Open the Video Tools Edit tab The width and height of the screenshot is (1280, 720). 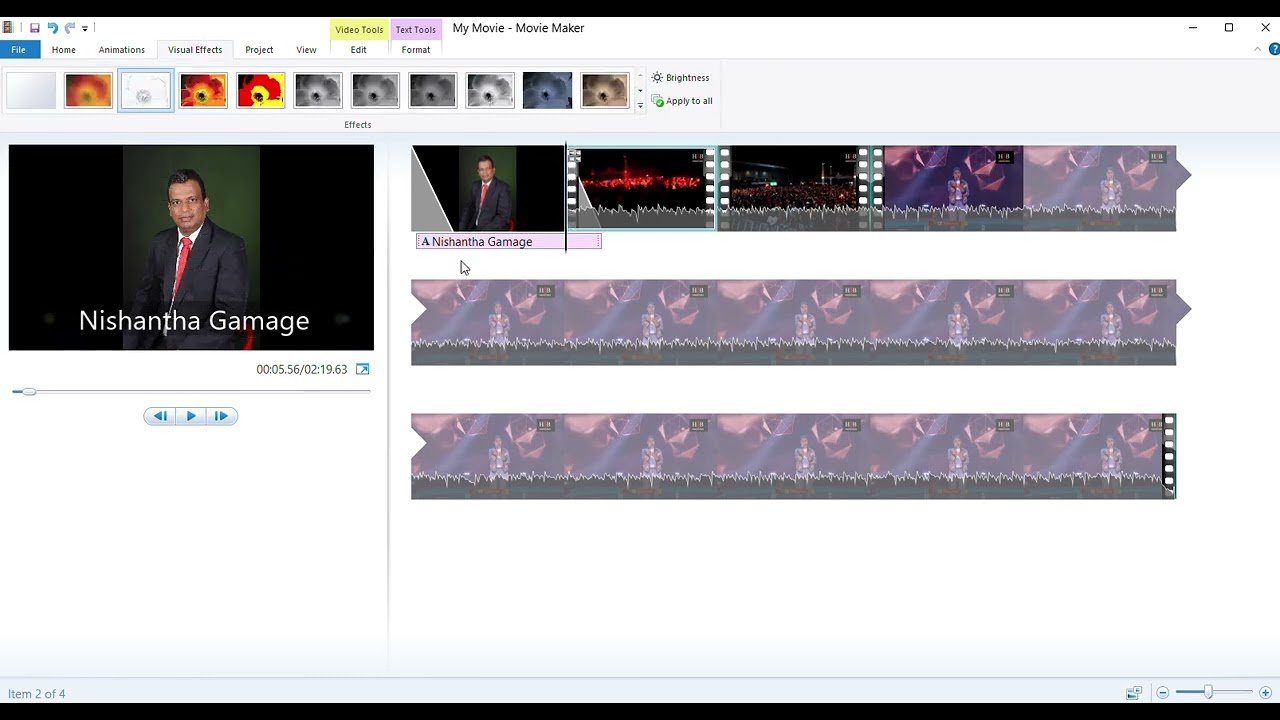358,50
